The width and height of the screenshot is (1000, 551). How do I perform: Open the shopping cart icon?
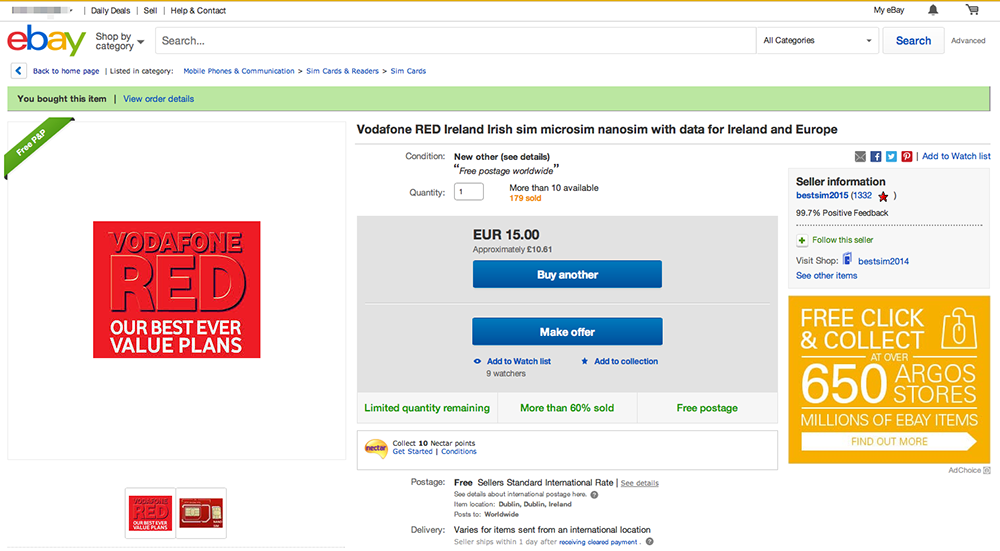pyautogui.click(x=972, y=10)
